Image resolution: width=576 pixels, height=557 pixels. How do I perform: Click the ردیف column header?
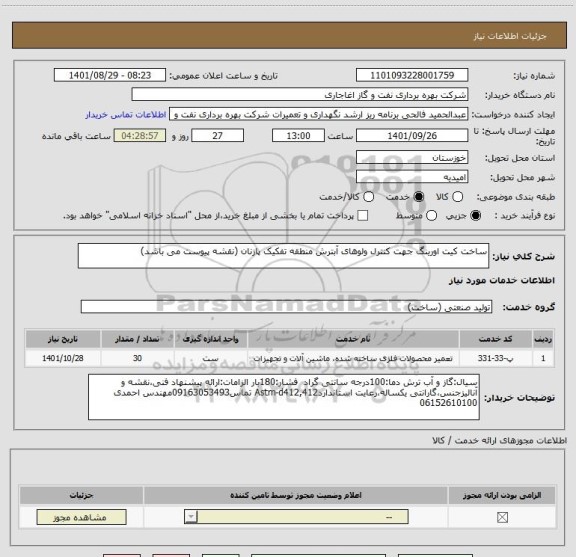[x=543, y=339]
